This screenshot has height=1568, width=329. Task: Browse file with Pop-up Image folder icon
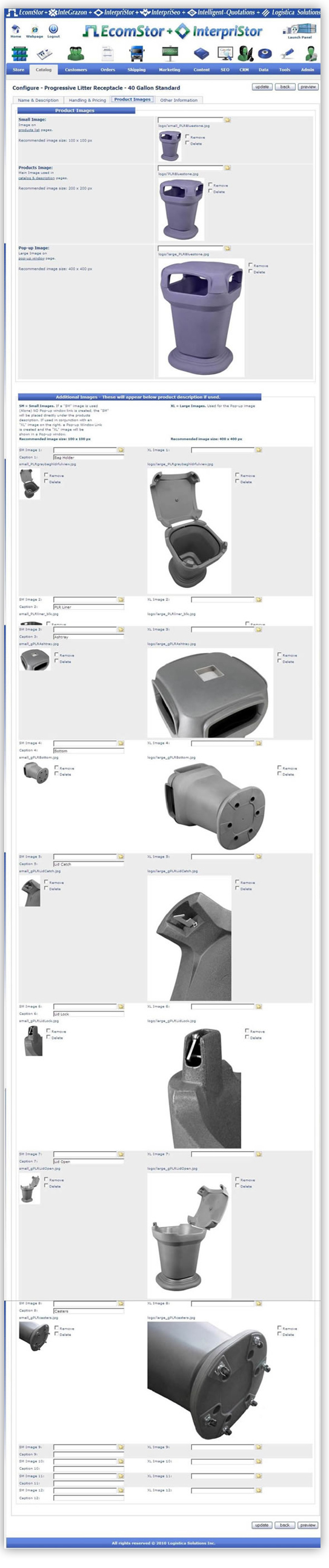(x=227, y=248)
